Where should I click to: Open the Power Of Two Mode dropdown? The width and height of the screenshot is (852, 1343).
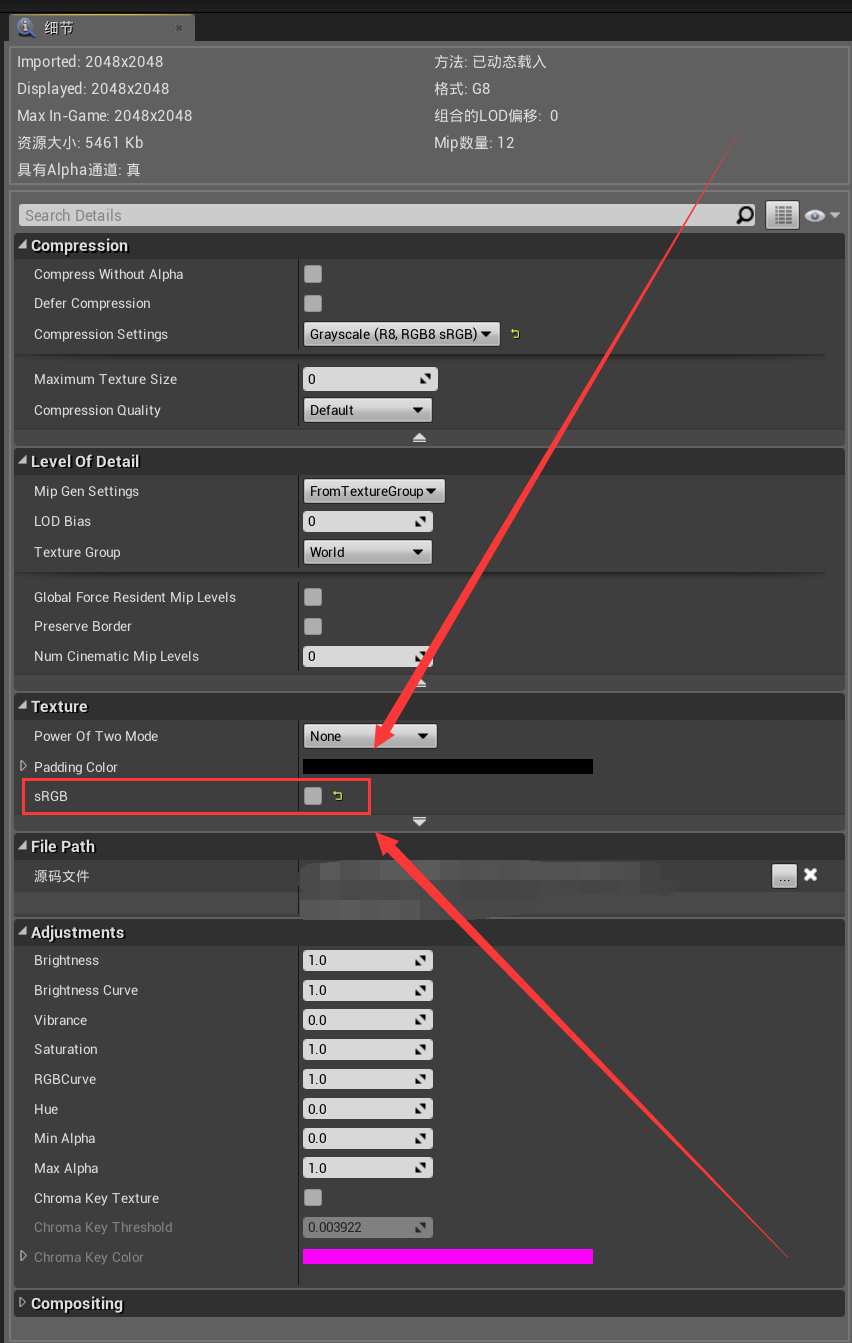pos(370,736)
